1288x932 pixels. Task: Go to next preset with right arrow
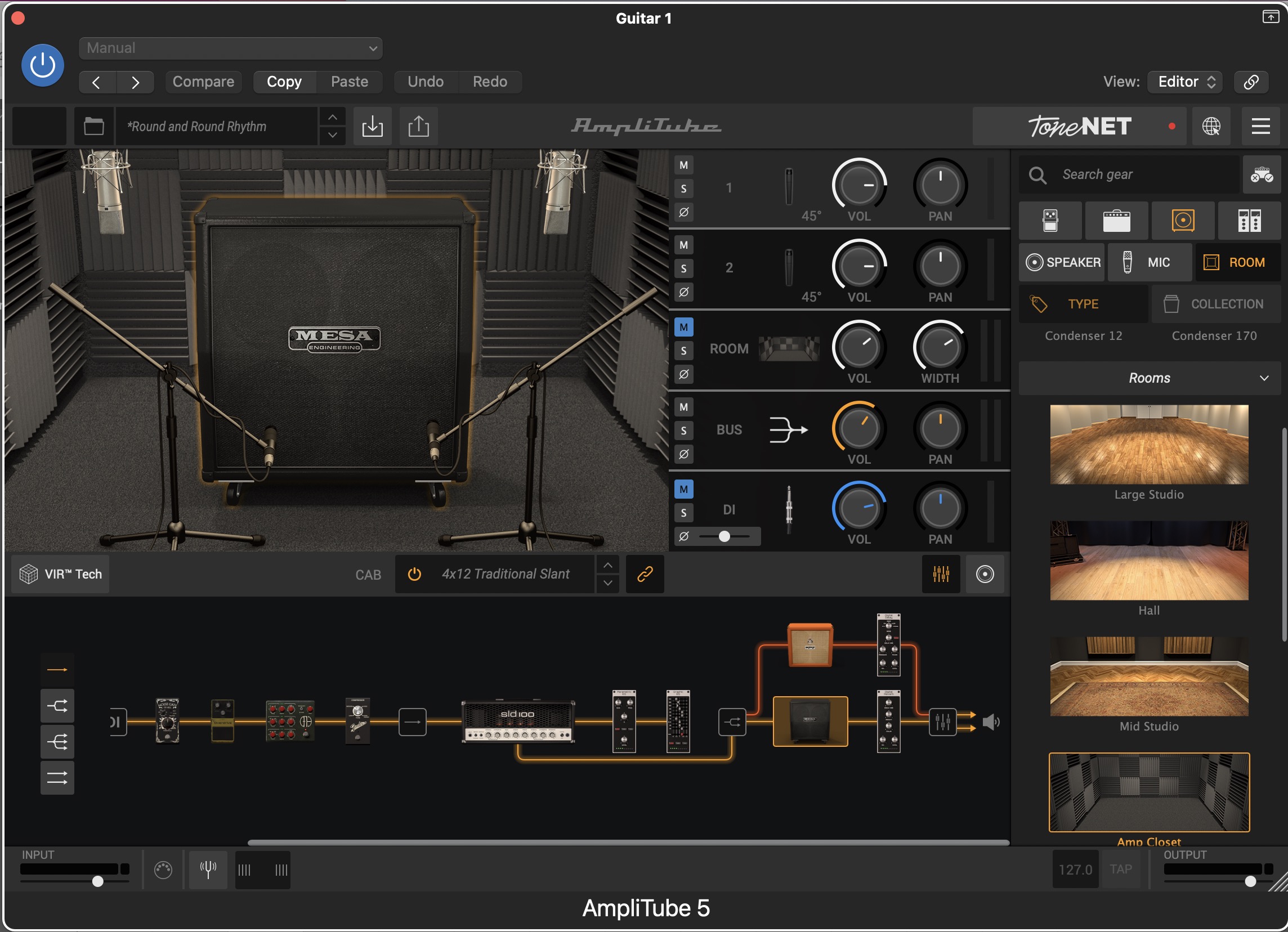tap(135, 82)
